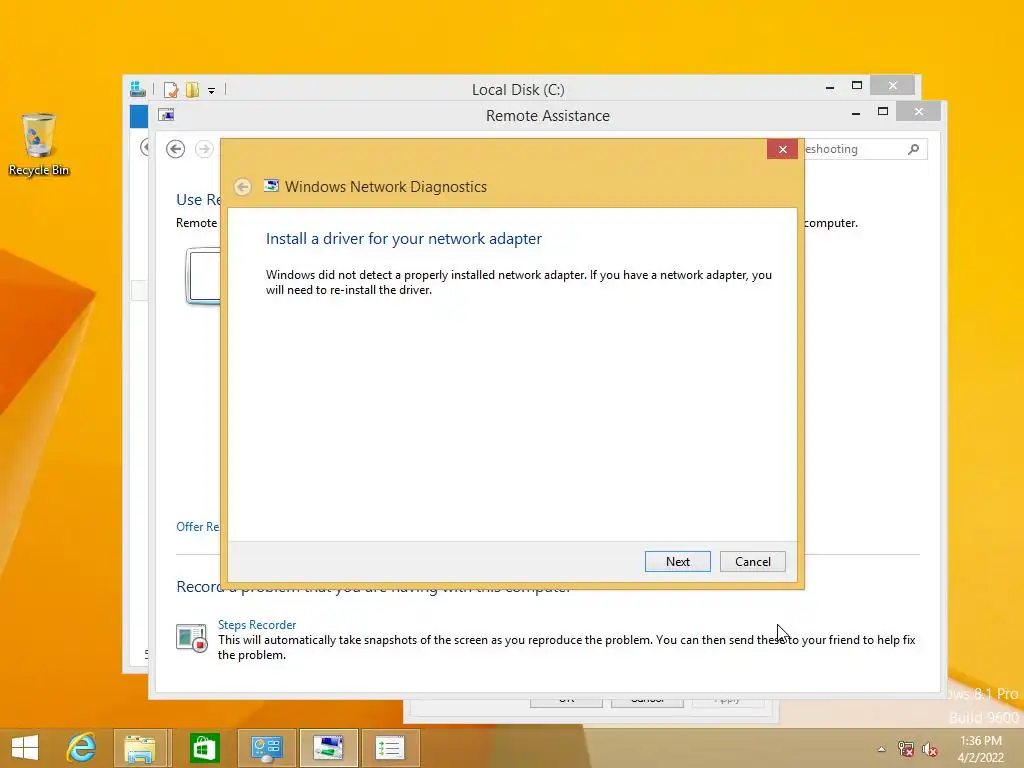This screenshot has height=768, width=1024.
Task: Open the Steps Recorder link
Action: point(257,625)
